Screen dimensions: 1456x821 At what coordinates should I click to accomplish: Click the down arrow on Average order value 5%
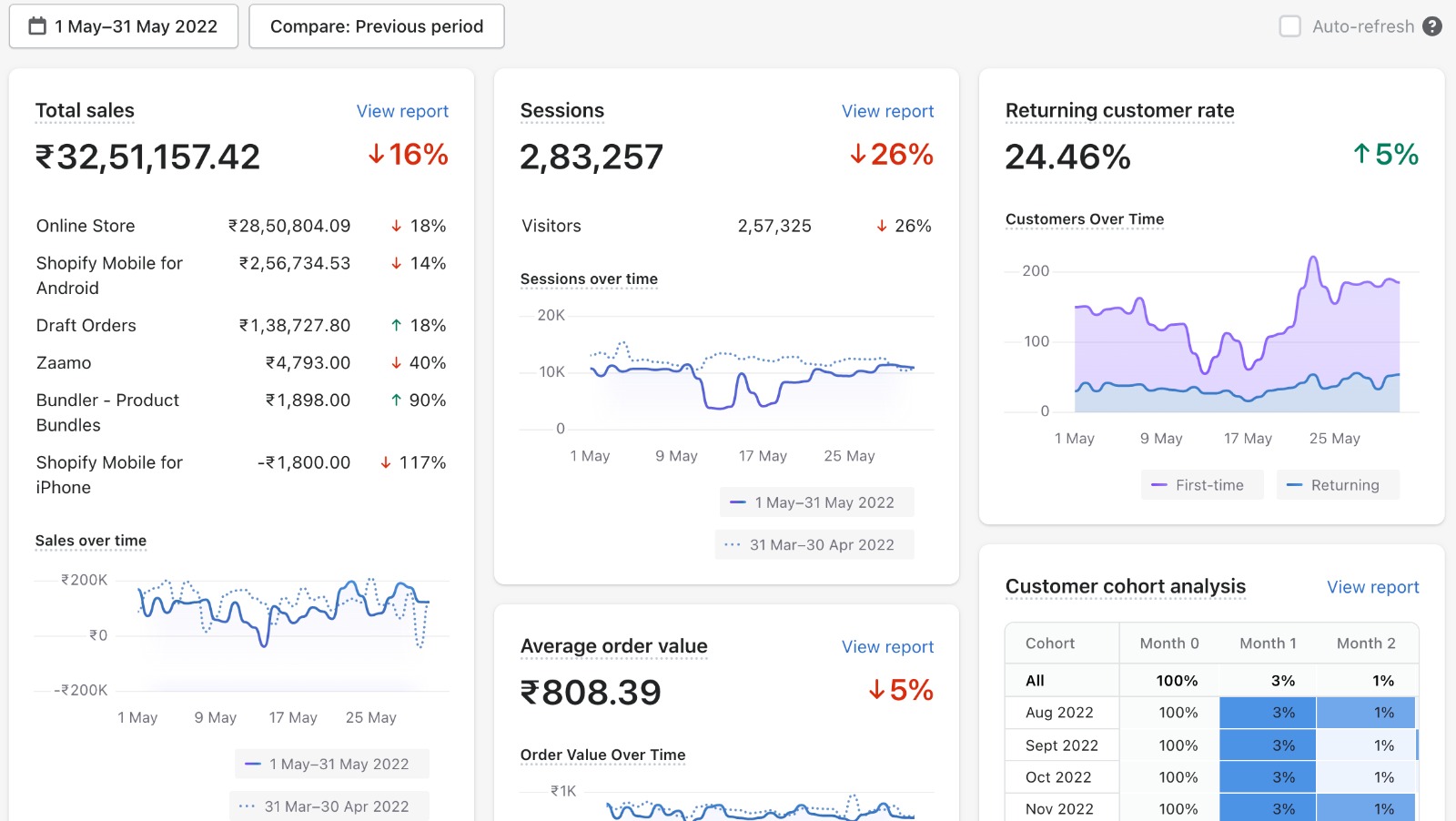pyautogui.click(x=876, y=690)
